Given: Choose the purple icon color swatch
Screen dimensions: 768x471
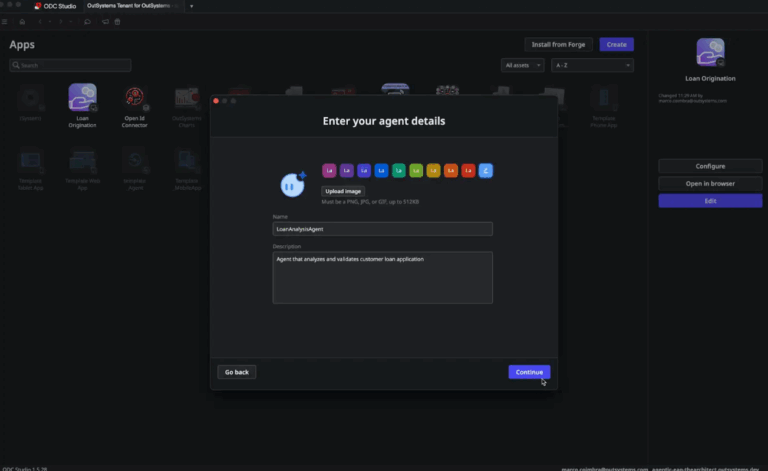Looking at the screenshot, I should coord(347,170).
